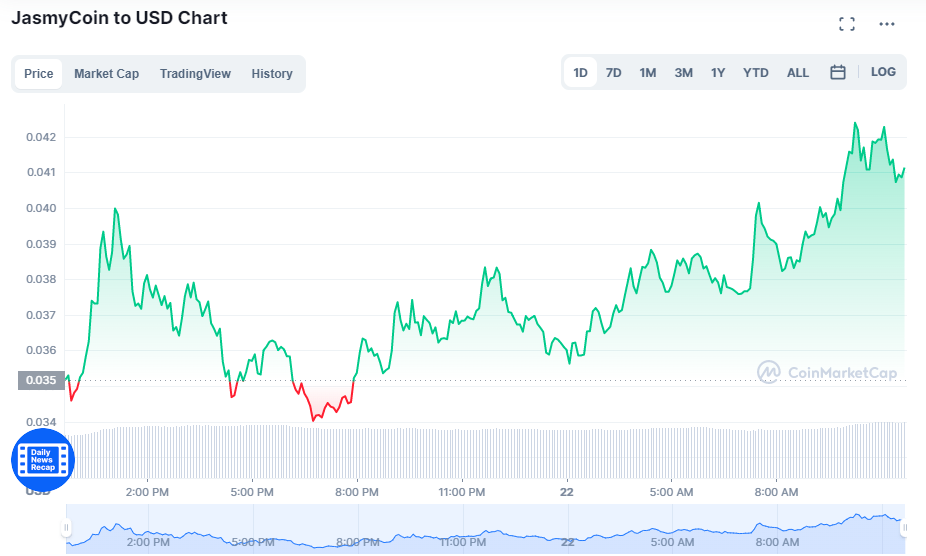
Task: Click the 0.039 y-axis label
Action: point(41,244)
